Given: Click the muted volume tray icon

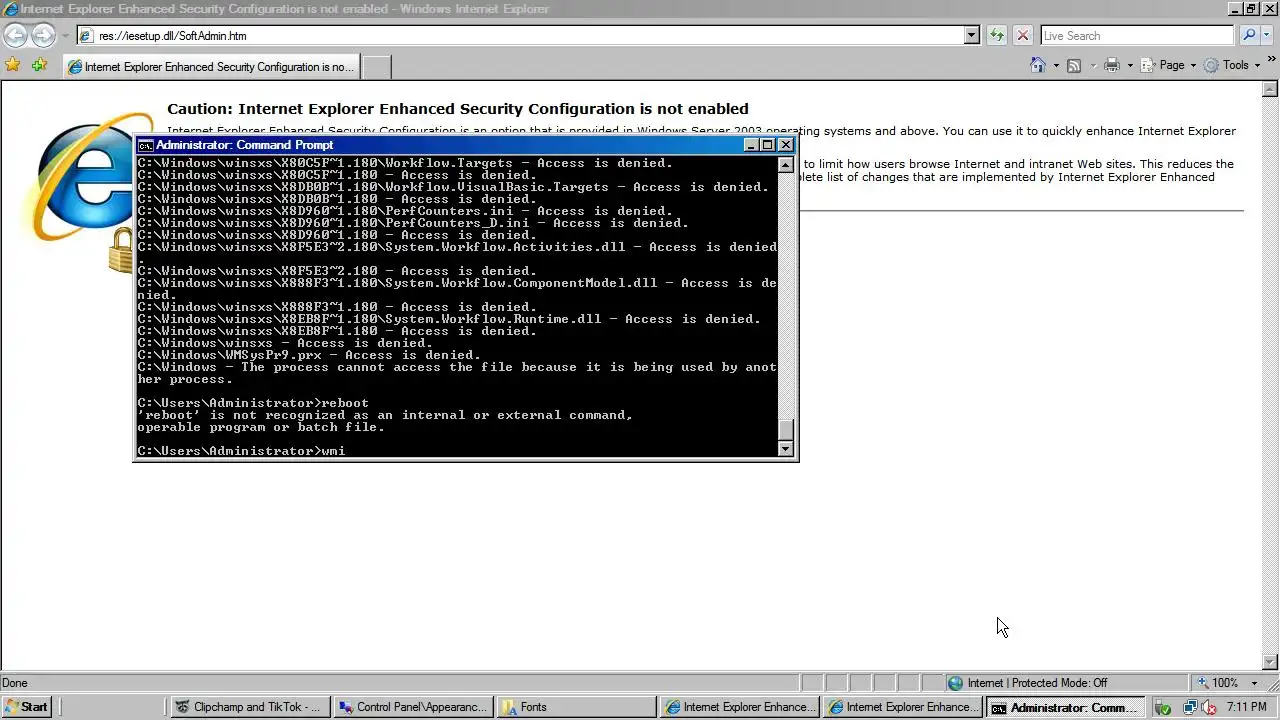Looking at the screenshot, I should (1208, 707).
